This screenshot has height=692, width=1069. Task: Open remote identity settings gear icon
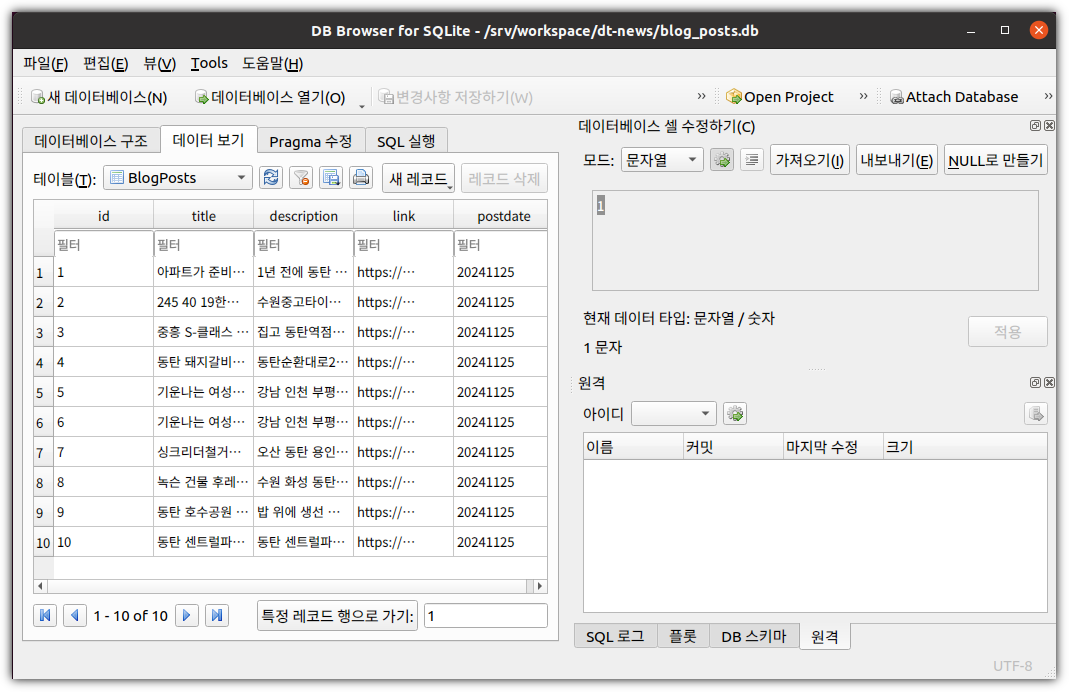click(735, 414)
